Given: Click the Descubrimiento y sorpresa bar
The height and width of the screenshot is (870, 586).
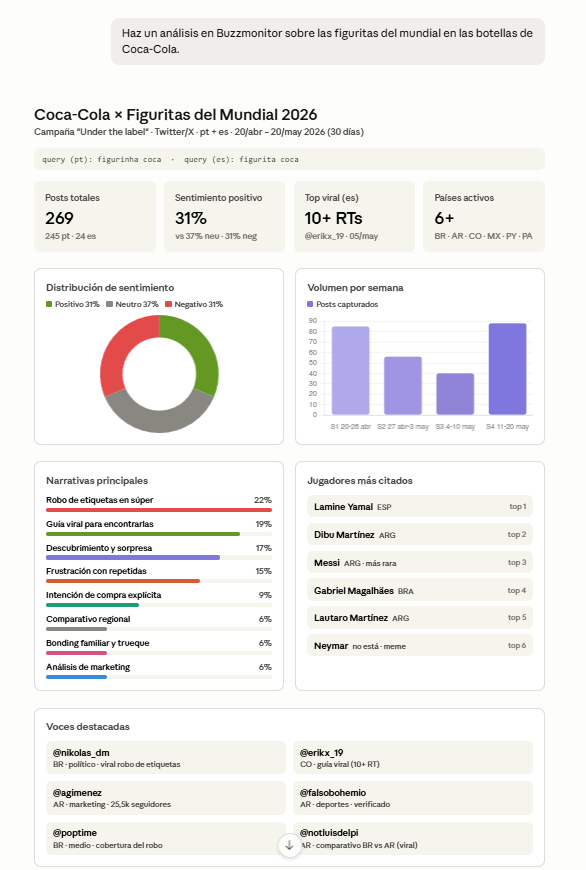Looking at the screenshot, I should pos(133,557).
